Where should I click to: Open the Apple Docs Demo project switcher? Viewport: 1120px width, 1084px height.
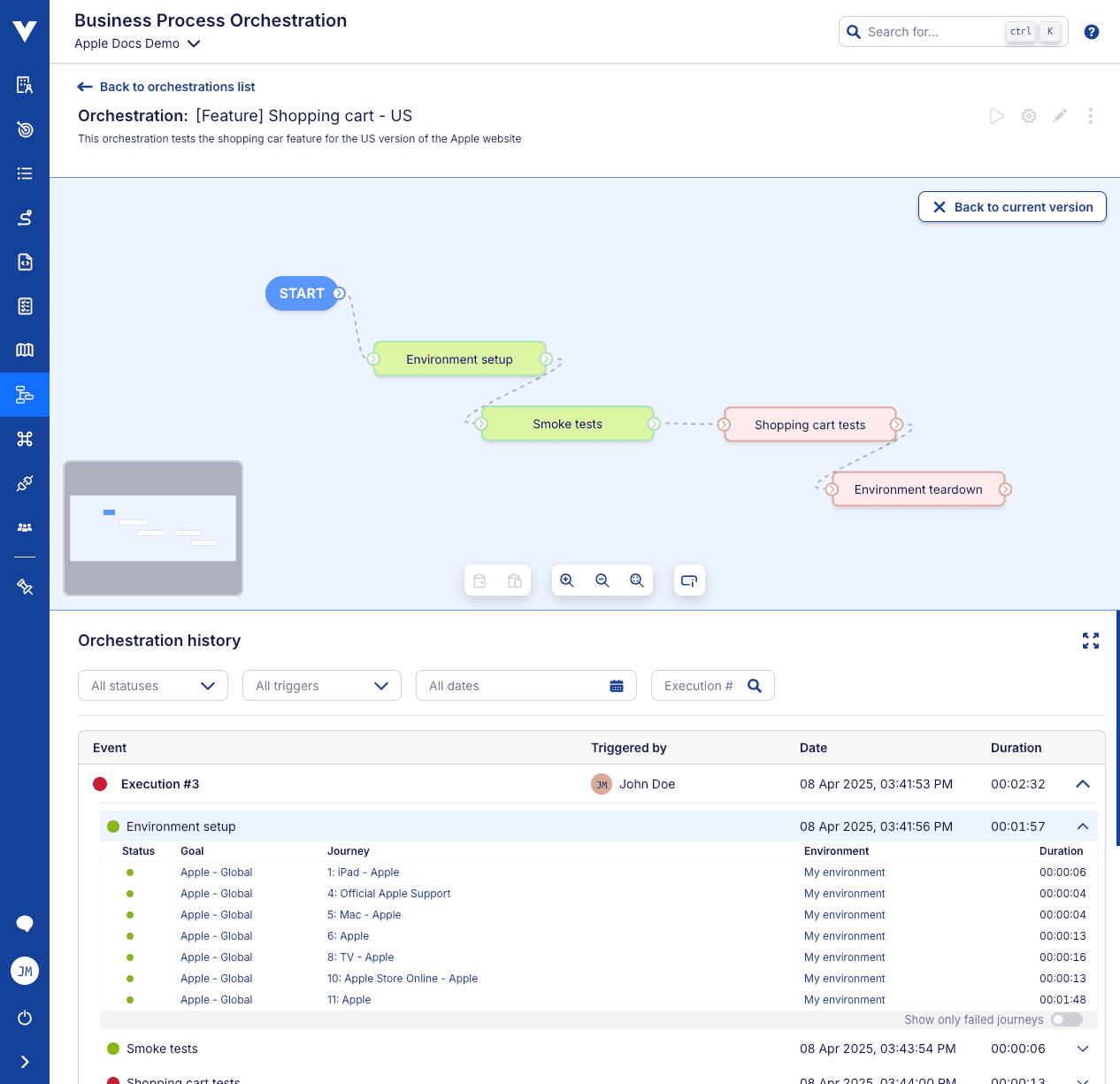click(x=137, y=43)
